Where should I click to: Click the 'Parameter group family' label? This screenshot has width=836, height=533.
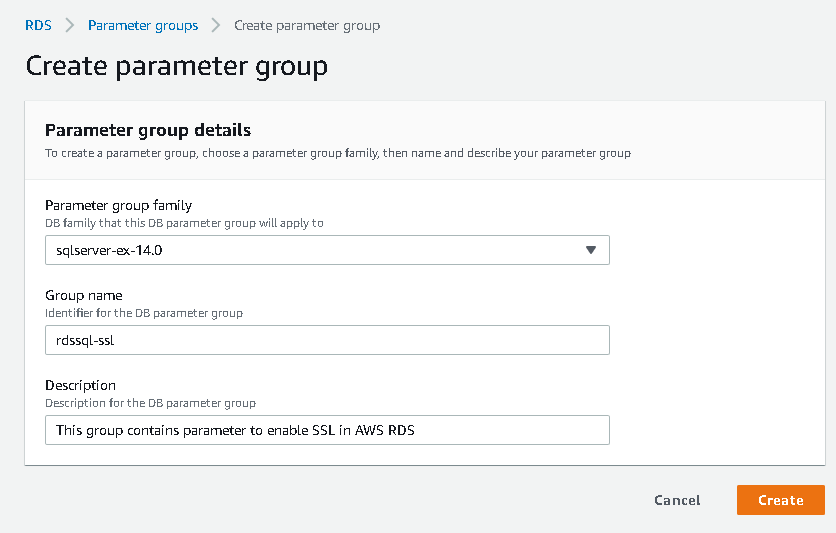point(118,206)
